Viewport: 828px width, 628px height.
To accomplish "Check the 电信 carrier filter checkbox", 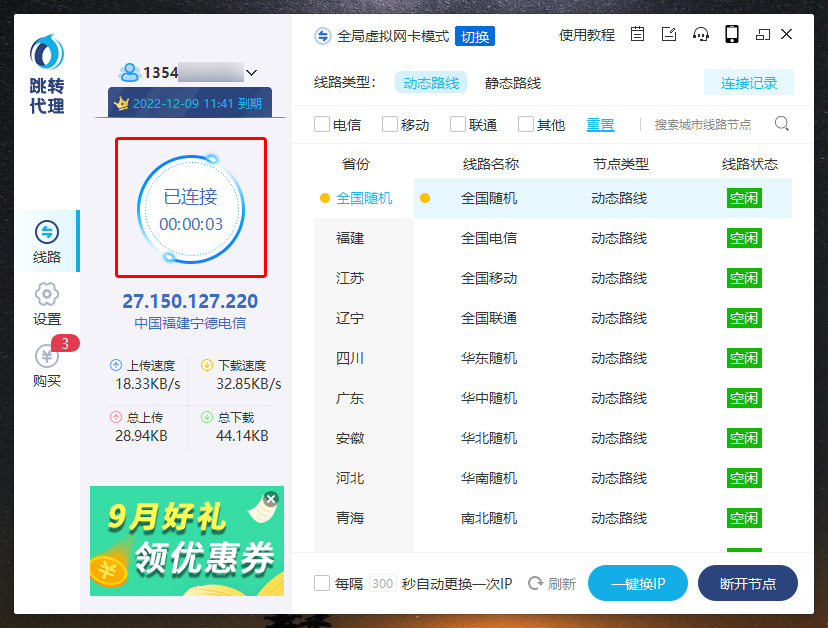I will point(322,125).
